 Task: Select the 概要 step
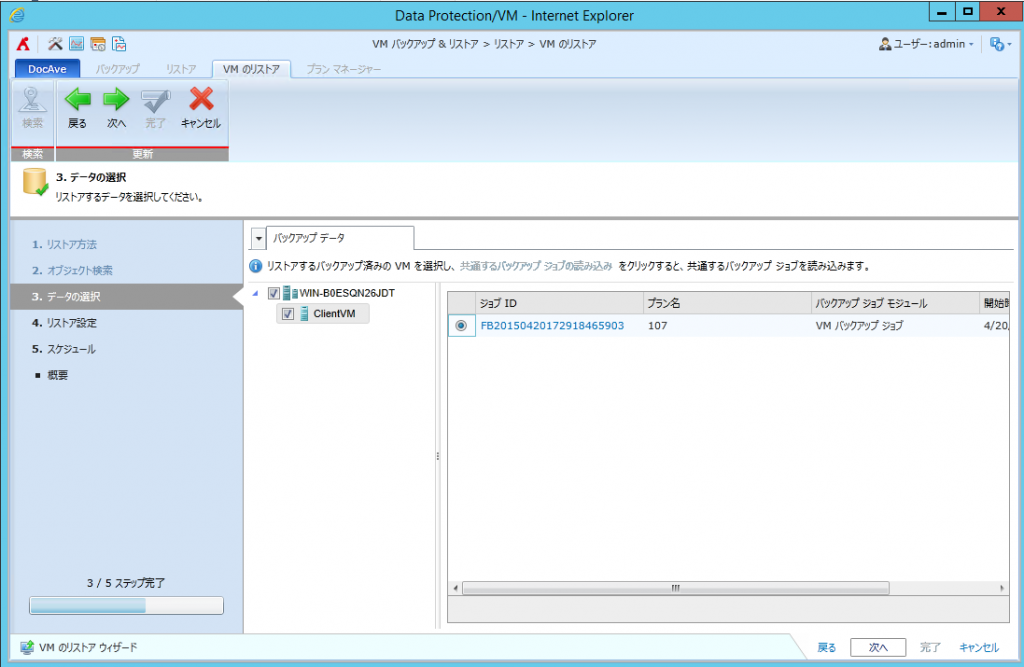(x=52, y=375)
